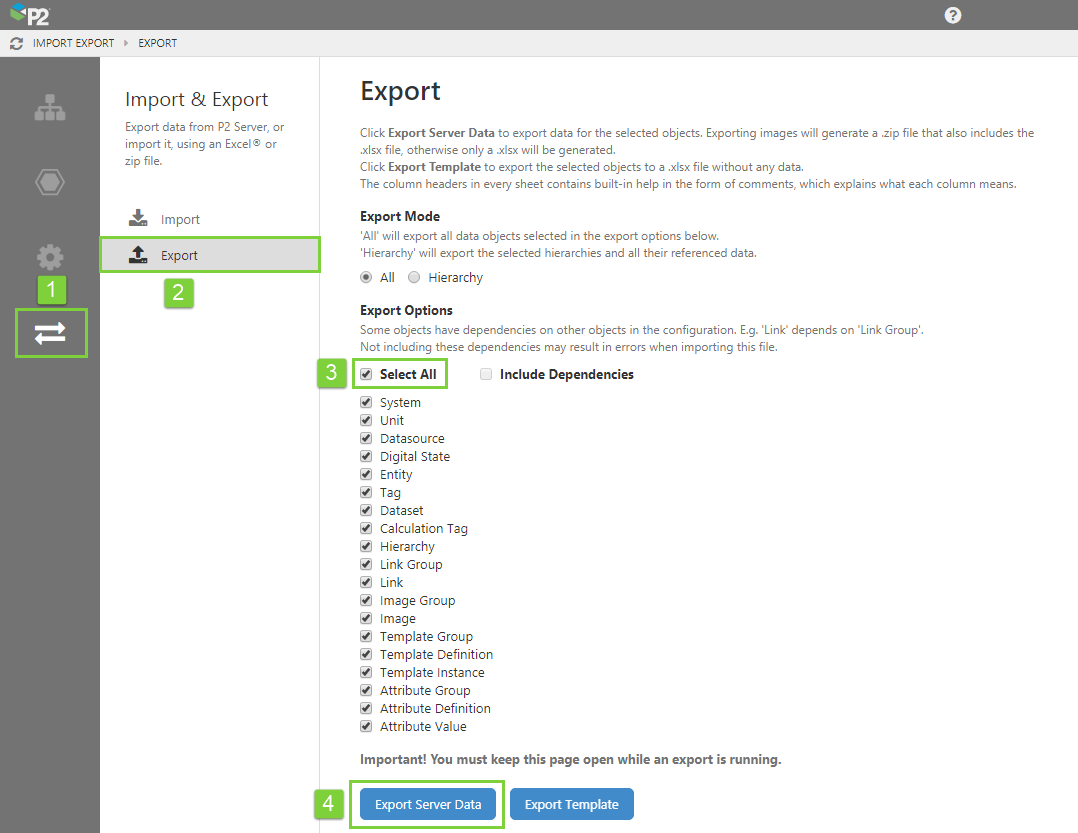Uncheck the Attribute Value checkbox
The height and width of the screenshot is (833, 1078).
(367, 726)
